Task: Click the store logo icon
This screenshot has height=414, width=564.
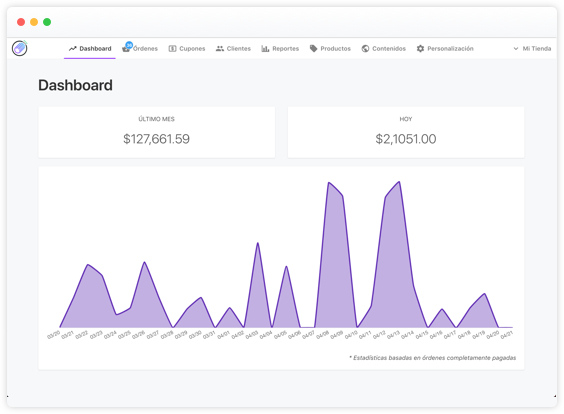Action: (19, 48)
